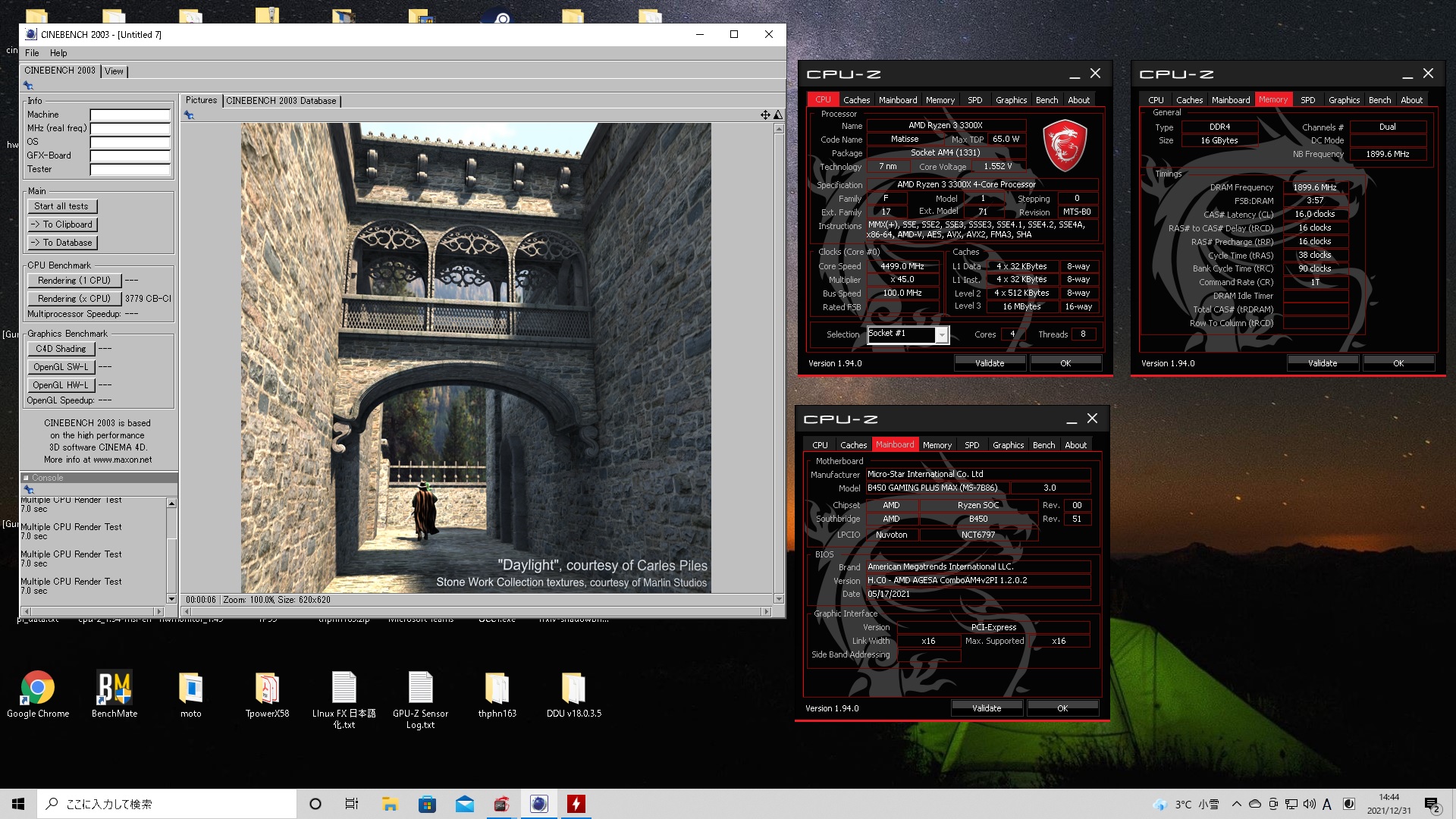Open File Explorer from taskbar
This screenshot has height=819, width=1456.
(x=390, y=804)
